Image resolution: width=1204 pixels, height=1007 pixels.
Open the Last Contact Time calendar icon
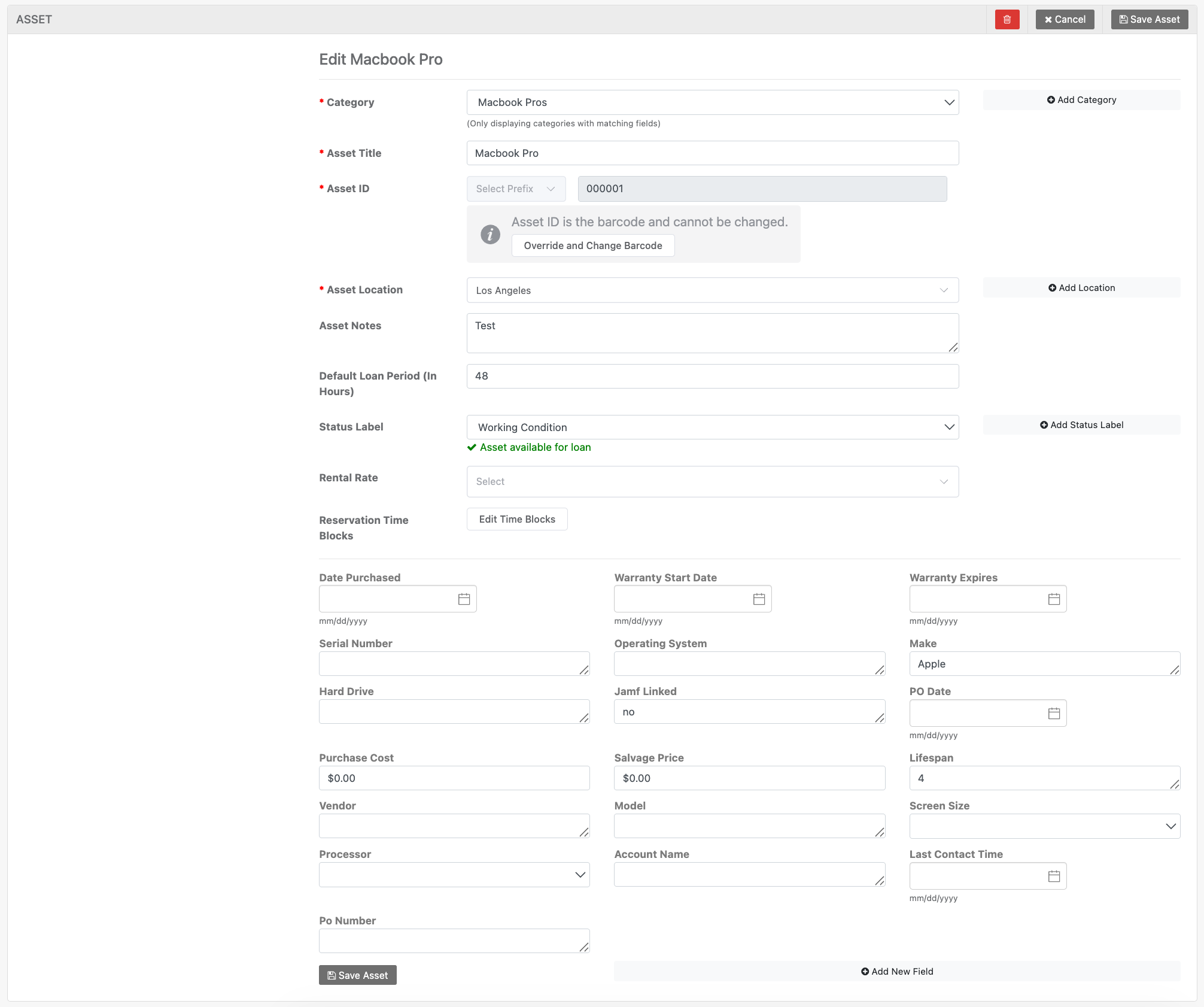pyautogui.click(x=1054, y=876)
